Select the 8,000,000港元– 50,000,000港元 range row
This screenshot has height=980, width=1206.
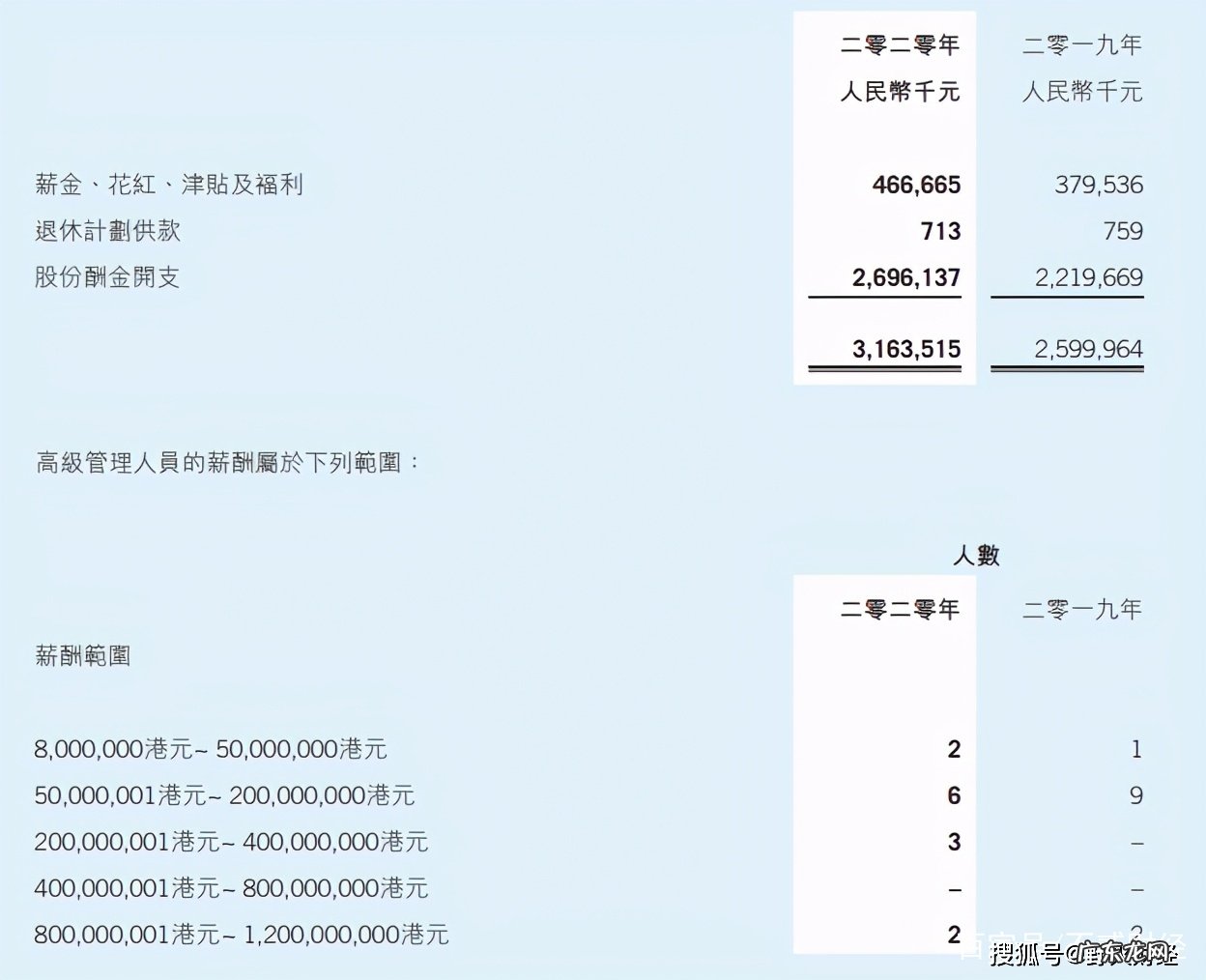pyautogui.click(x=210, y=749)
